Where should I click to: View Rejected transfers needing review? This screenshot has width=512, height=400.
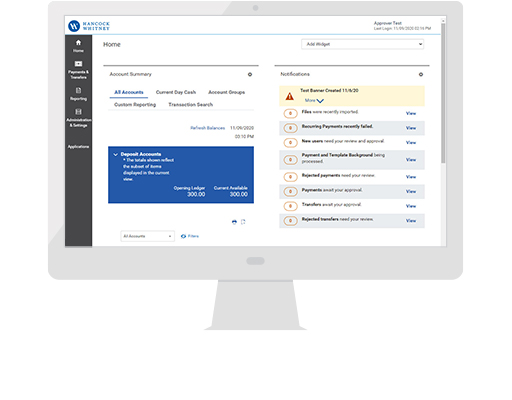[411, 221]
